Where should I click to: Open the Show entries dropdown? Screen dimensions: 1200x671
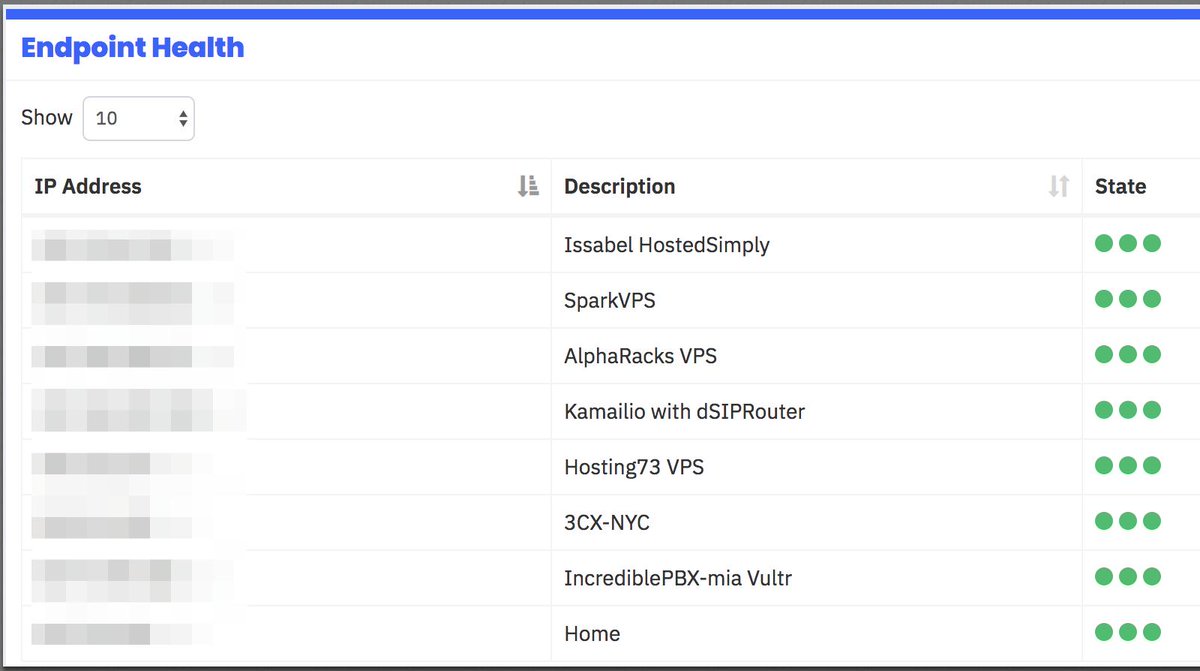139,118
